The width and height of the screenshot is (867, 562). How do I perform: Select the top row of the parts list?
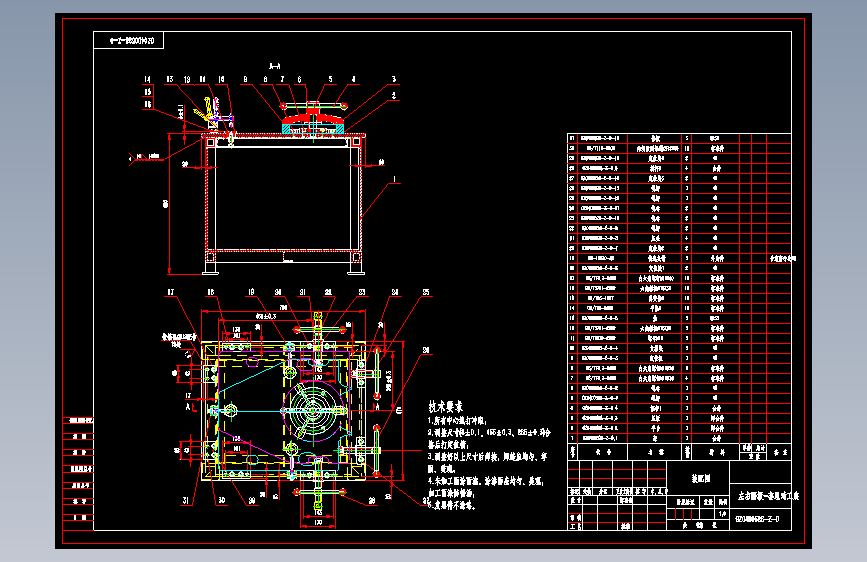tap(680, 138)
